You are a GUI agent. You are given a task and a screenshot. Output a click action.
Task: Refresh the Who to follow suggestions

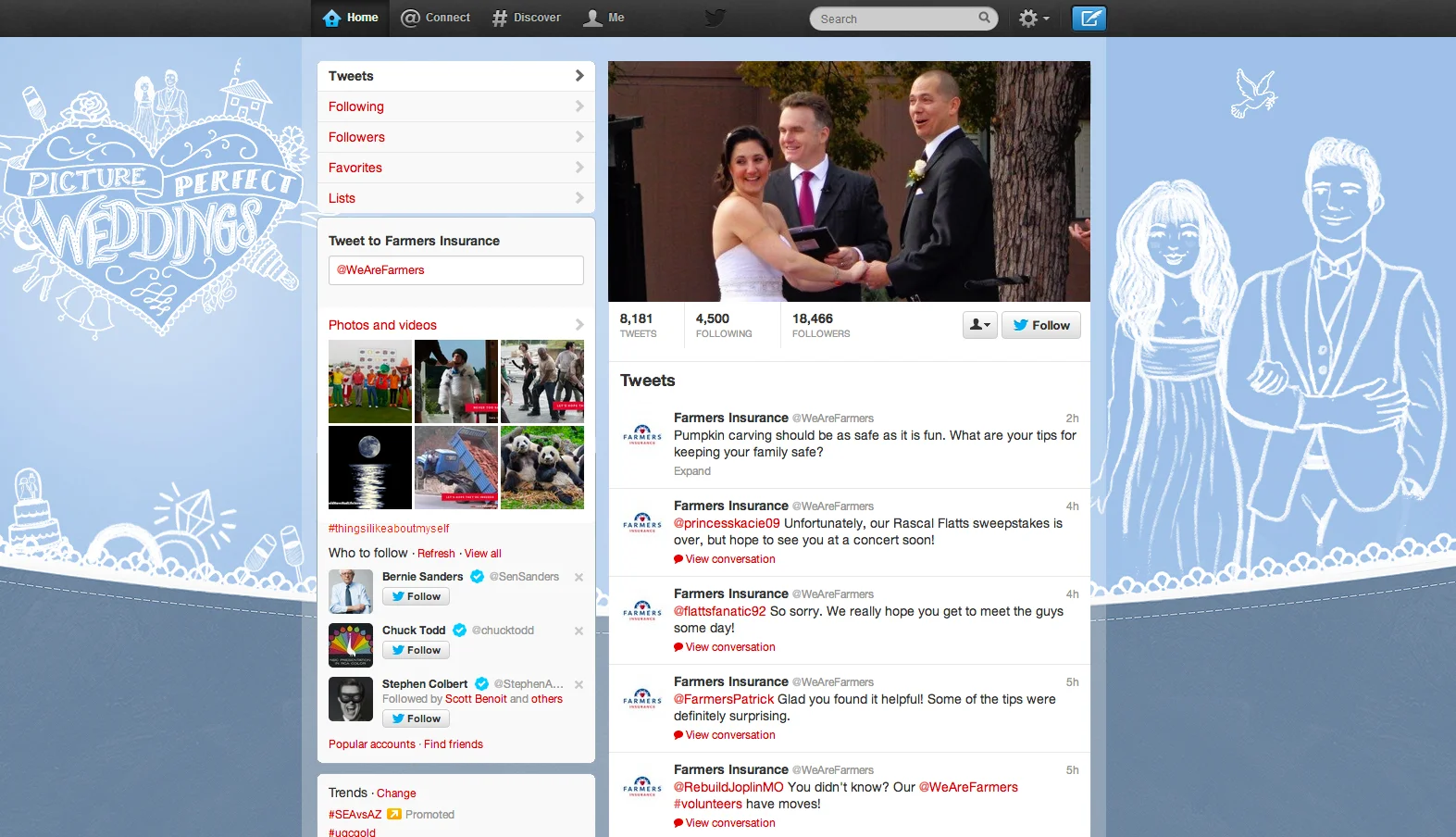point(436,554)
